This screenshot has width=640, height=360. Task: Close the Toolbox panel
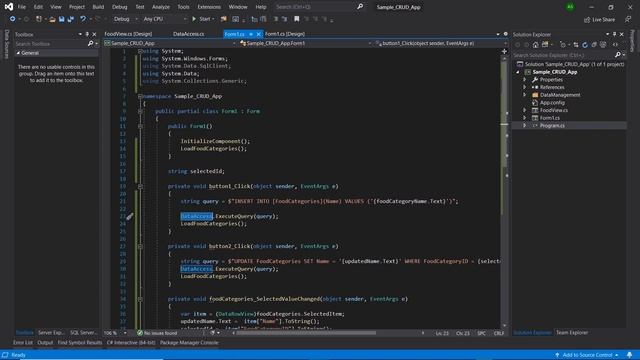[x=94, y=34]
